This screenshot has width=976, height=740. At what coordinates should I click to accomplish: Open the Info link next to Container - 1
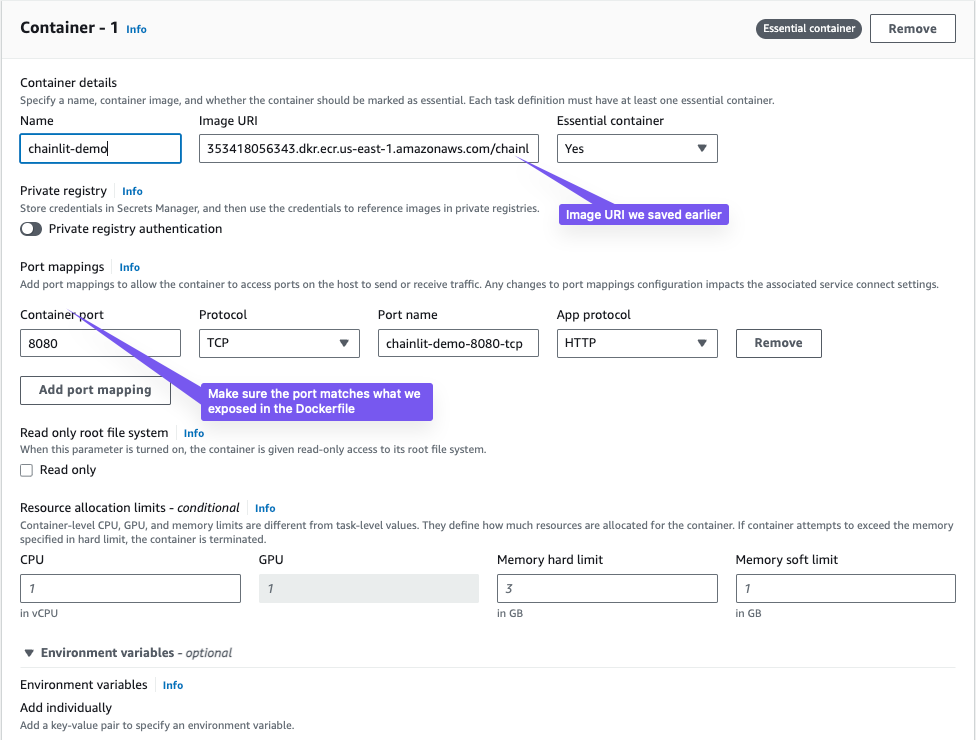pyautogui.click(x=136, y=29)
